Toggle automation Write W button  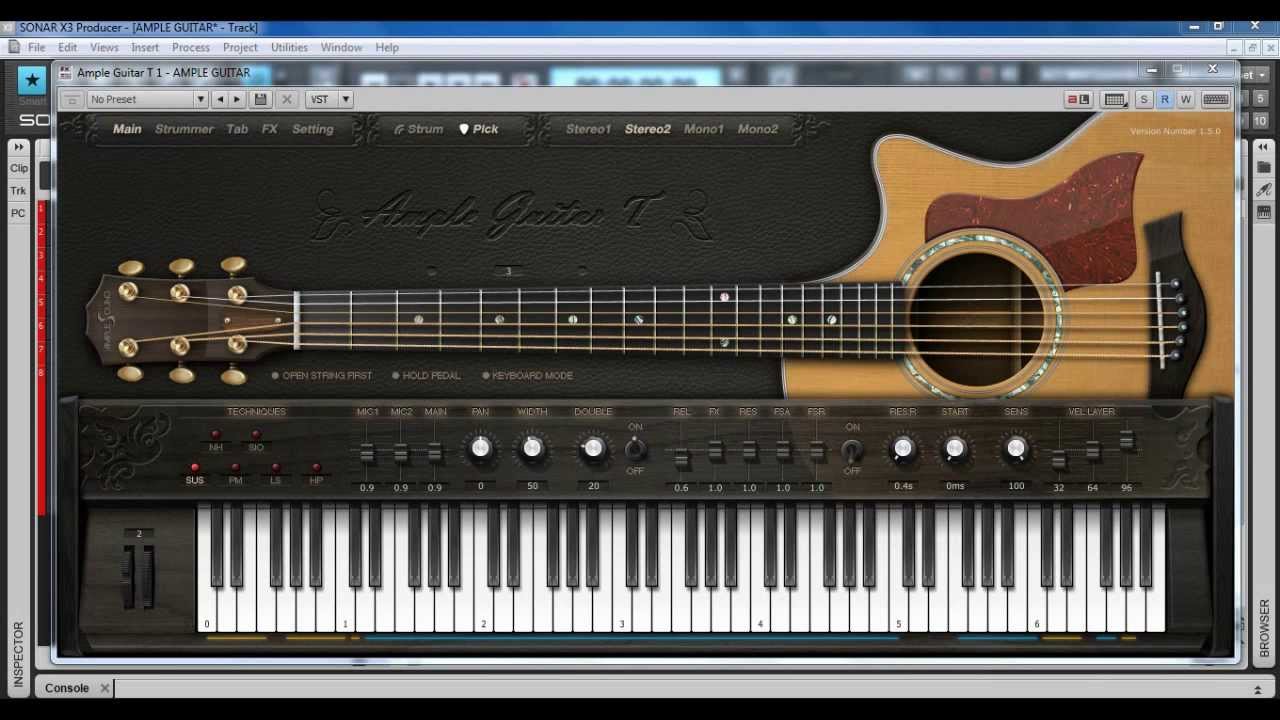pyautogui.click(x=1186, y=99)
